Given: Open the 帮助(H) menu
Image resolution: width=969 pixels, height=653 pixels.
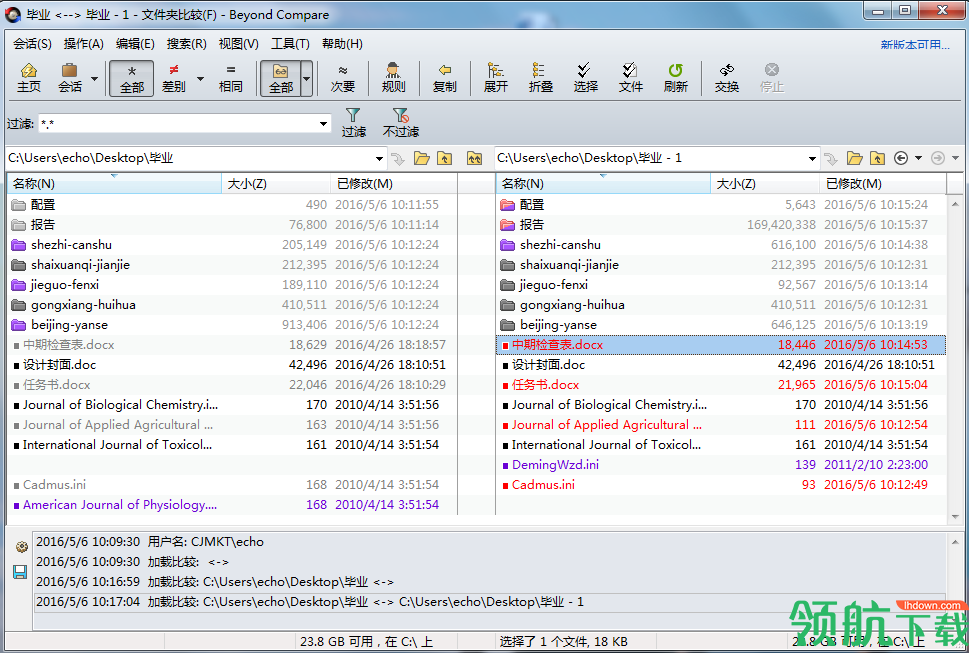Looking at the screenshot, I should (342, 44).
